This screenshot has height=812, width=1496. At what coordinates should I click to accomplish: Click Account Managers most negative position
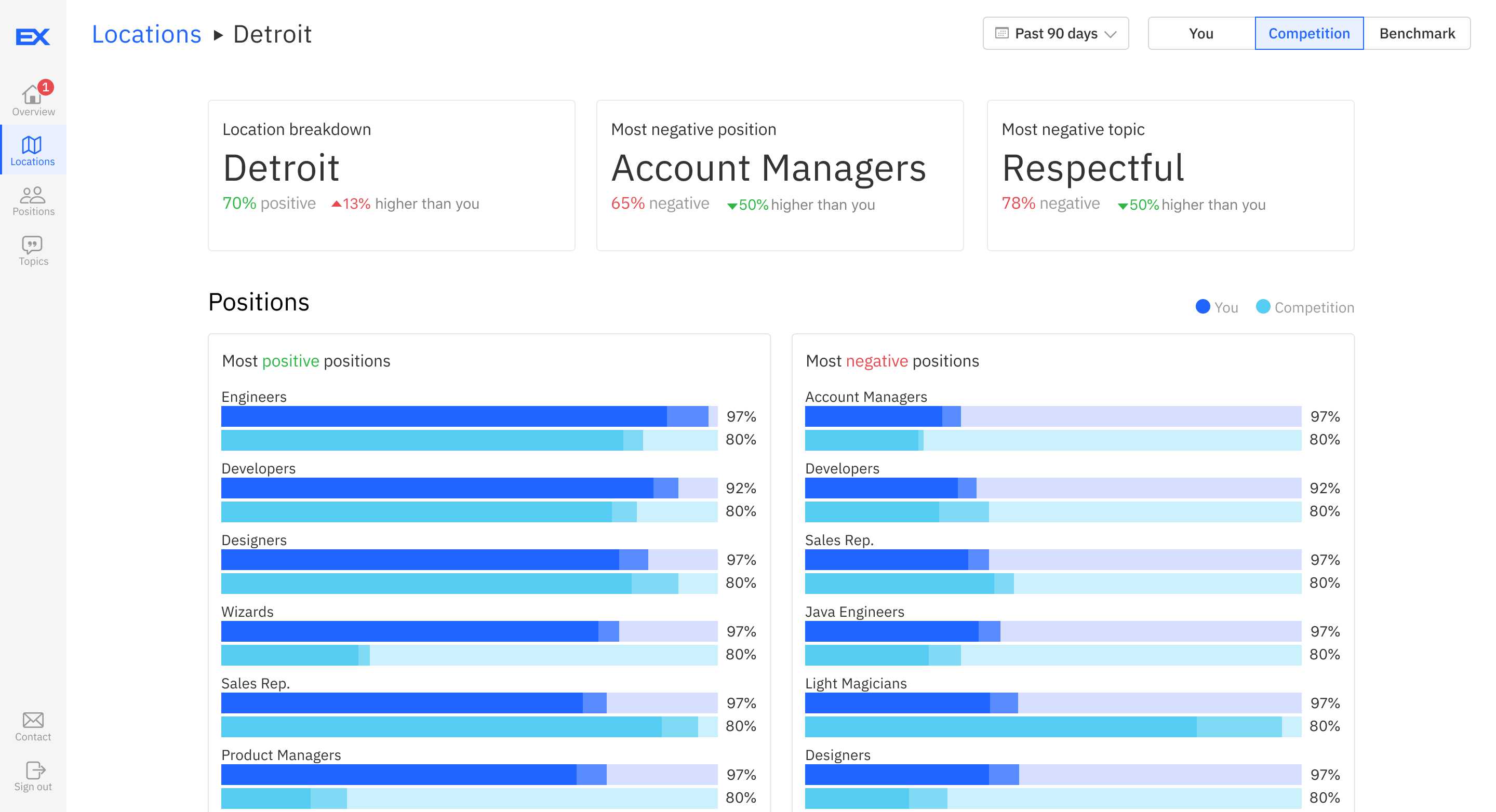pyautogui.click(x=768, y=168)
